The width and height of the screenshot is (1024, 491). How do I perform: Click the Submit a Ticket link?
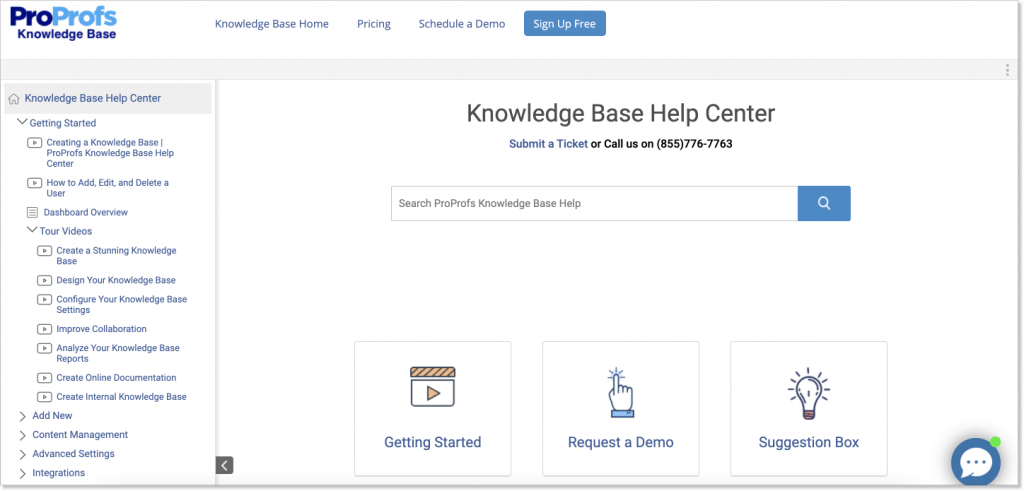click(x=549, y=144)
